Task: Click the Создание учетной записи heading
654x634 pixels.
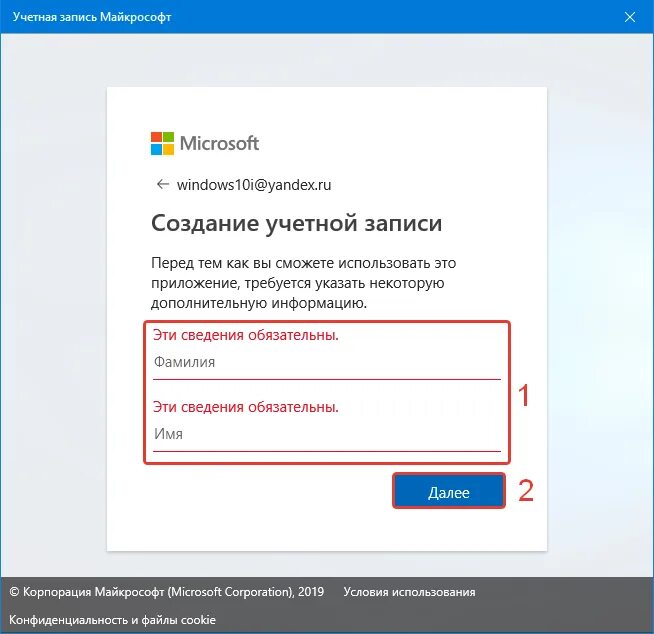Action: tap(297, 224)
